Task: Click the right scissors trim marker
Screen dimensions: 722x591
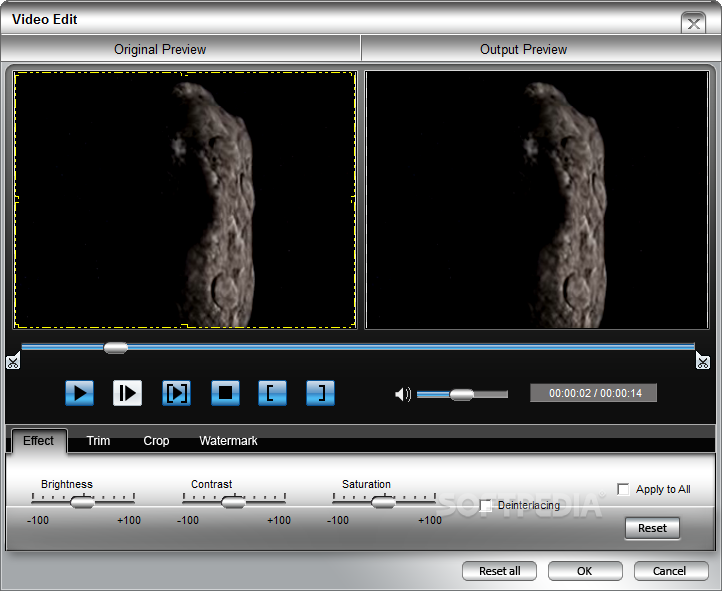Action: 703,361
